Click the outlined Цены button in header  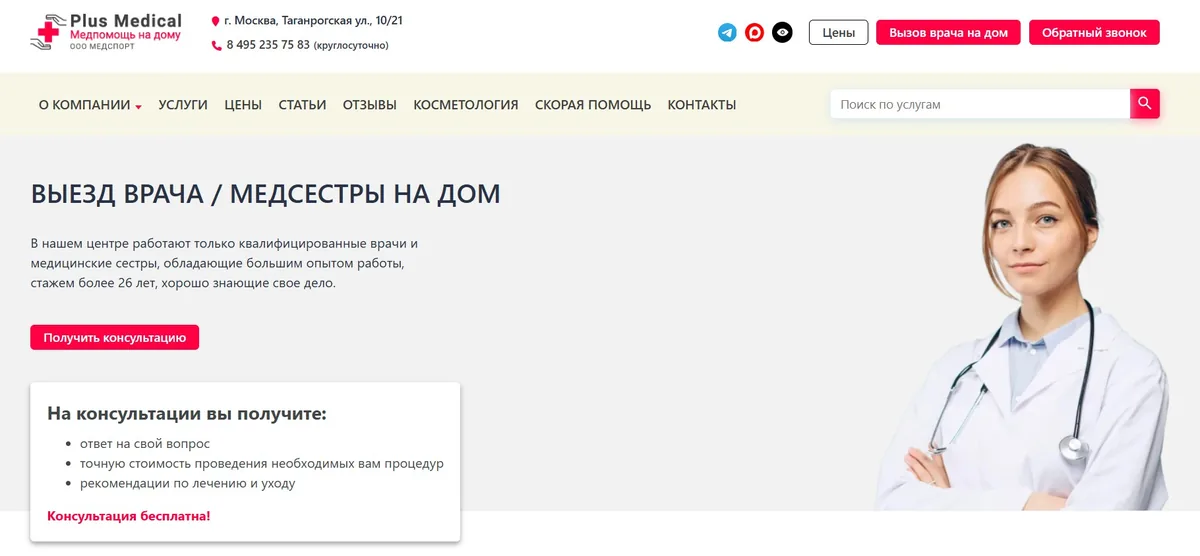838,32
